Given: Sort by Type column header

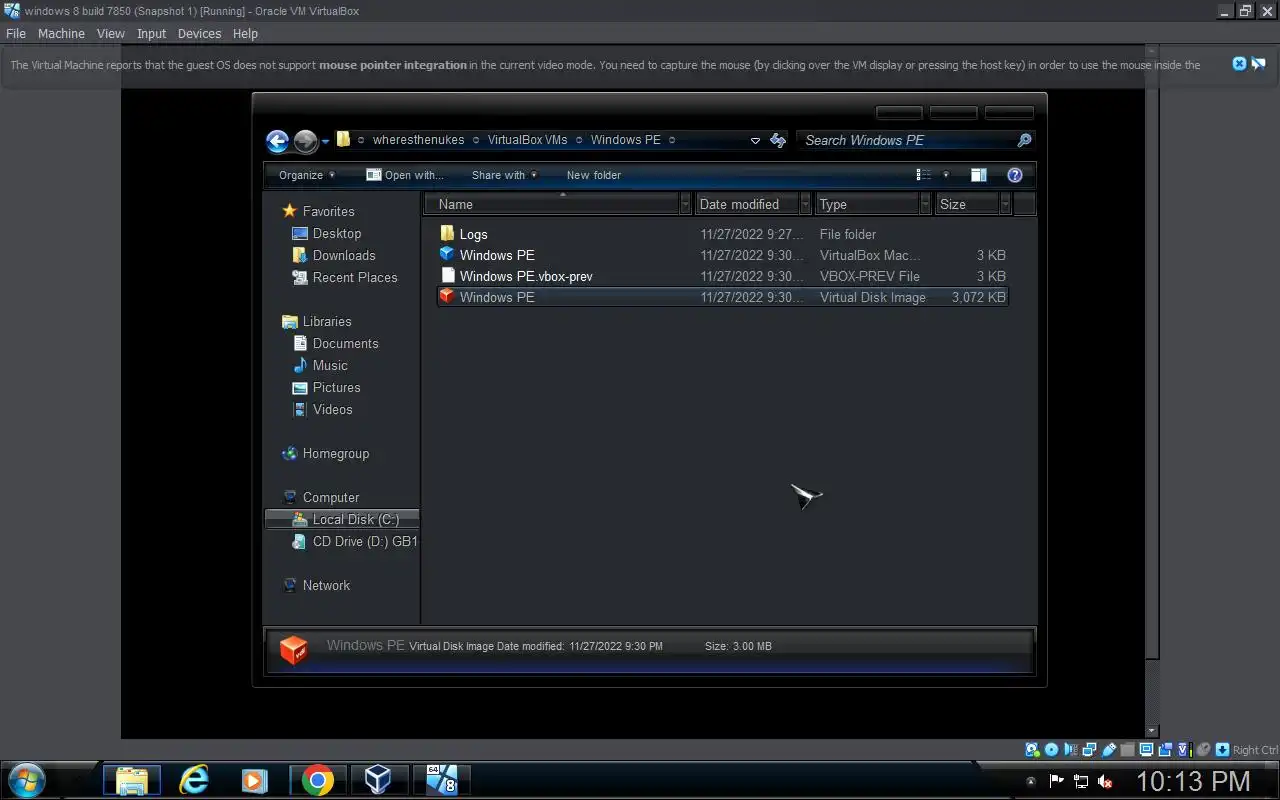Looking at the screenshot, I should click(868, 204).
